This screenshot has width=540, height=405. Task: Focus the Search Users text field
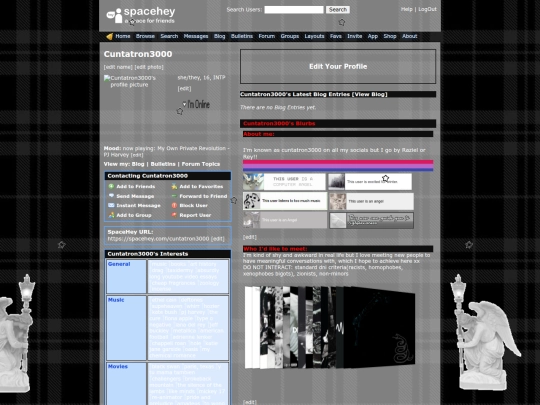point(294,10)
